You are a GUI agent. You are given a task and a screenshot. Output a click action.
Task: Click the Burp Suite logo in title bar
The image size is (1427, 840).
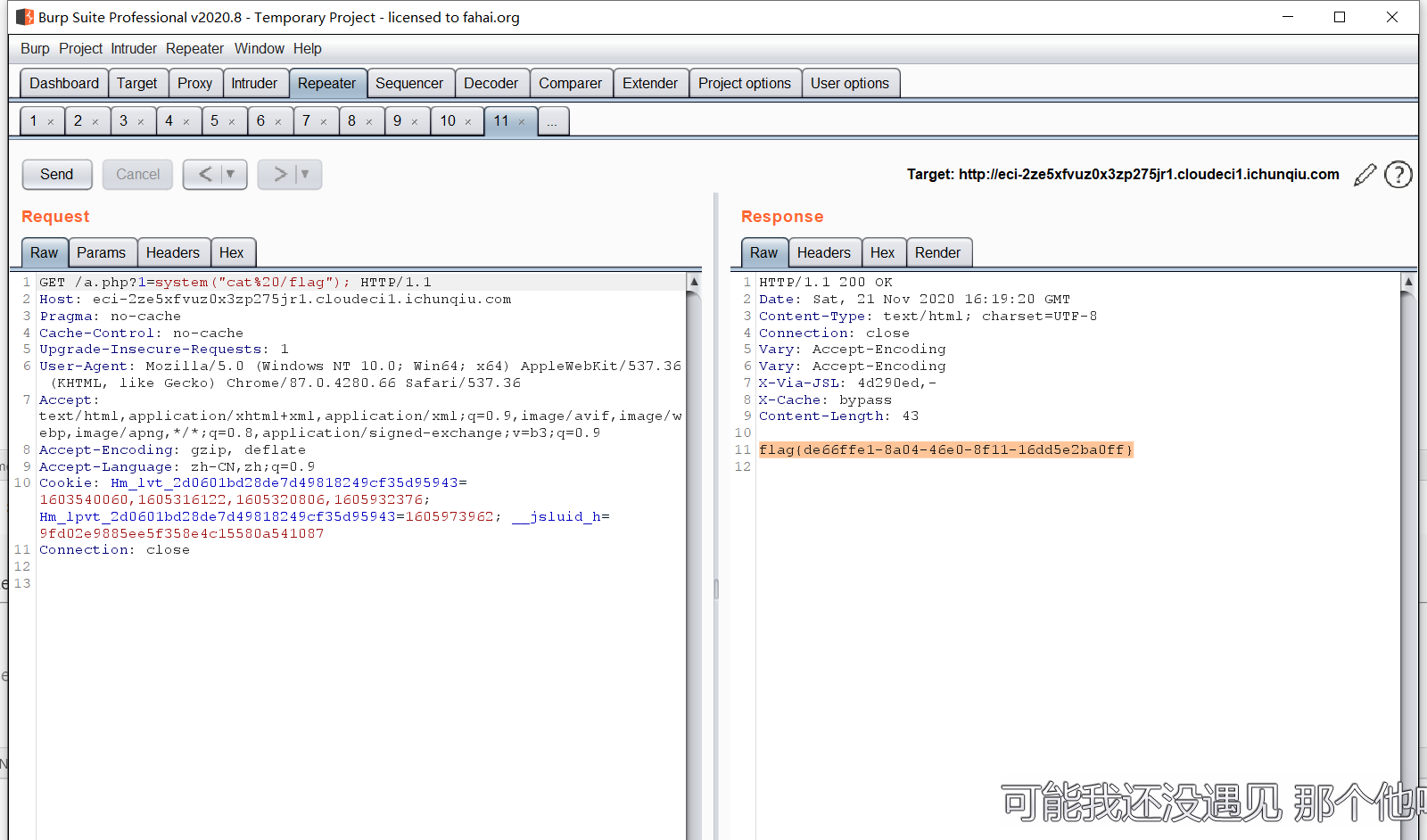pos(24,17)
